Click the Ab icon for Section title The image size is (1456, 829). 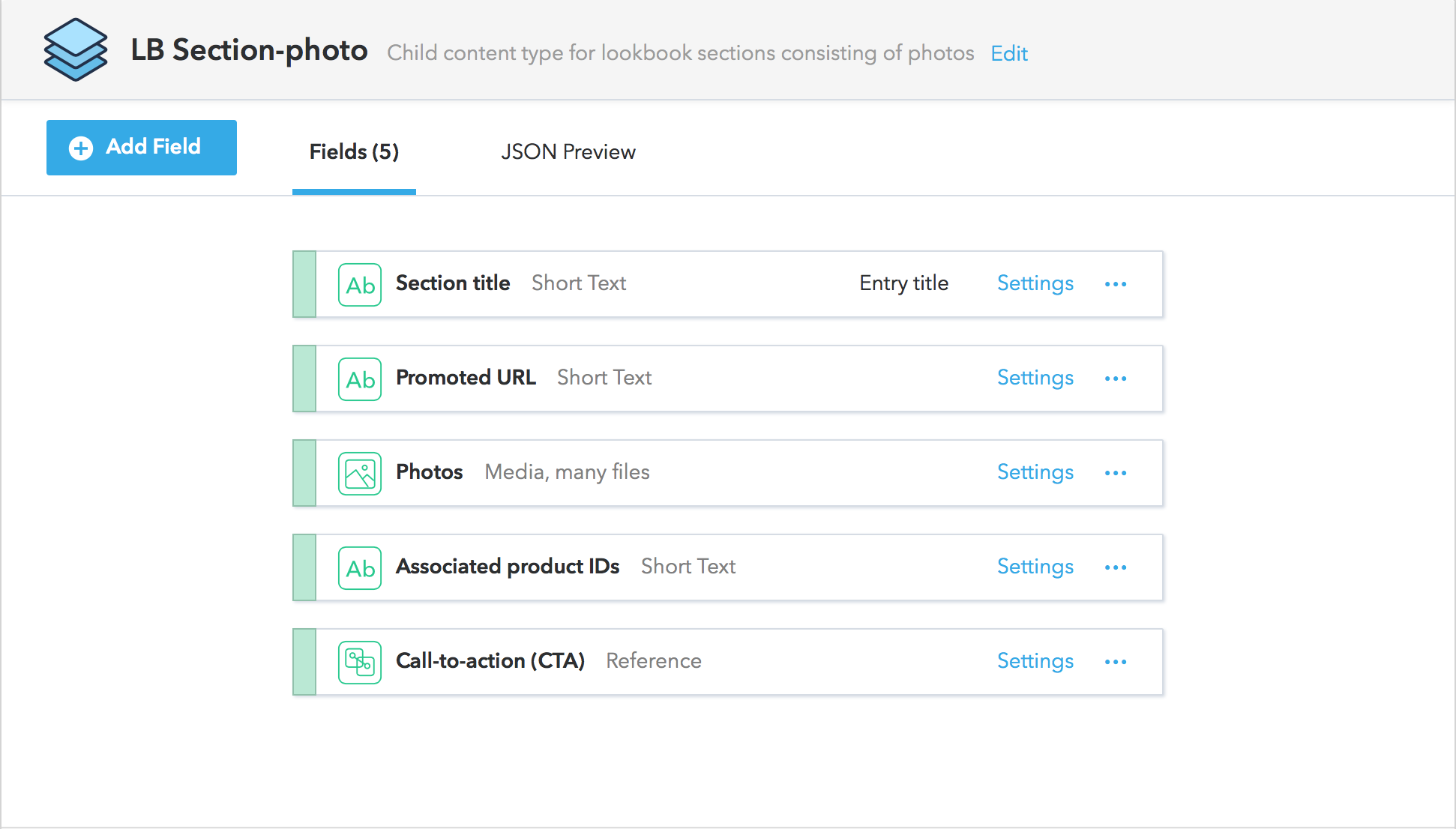pyautogui.click(x=360, y=285)
